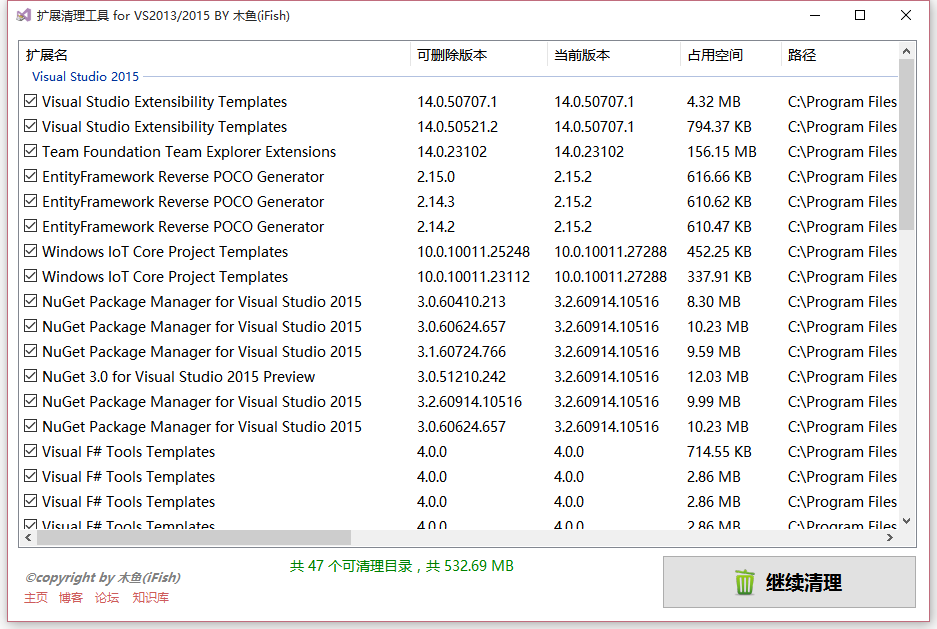Open the 论坛 forum link

(x=105, y=597)
